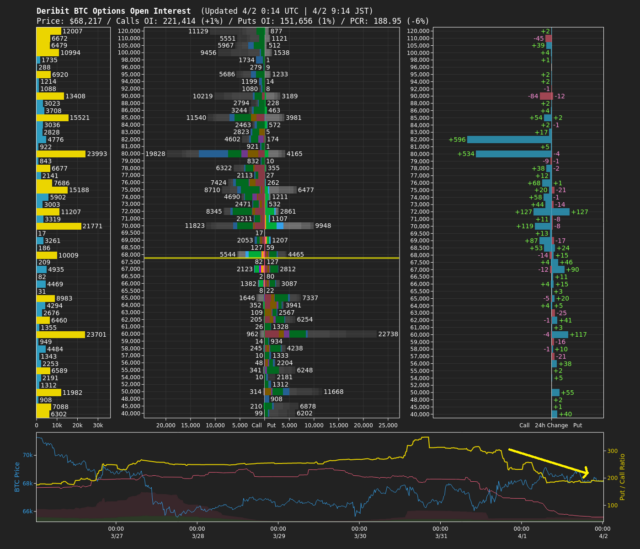Click the 24h Change axis label
Image resolution: width=640 pixels, height=549 pixels.
553,425
